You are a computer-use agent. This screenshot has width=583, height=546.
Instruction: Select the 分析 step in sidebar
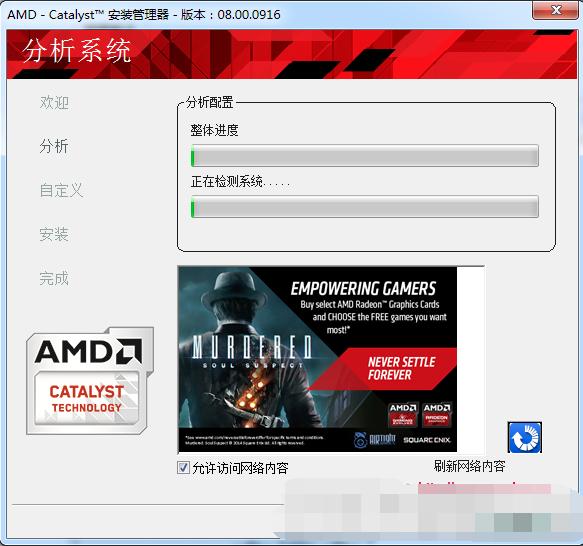[54, 146]
